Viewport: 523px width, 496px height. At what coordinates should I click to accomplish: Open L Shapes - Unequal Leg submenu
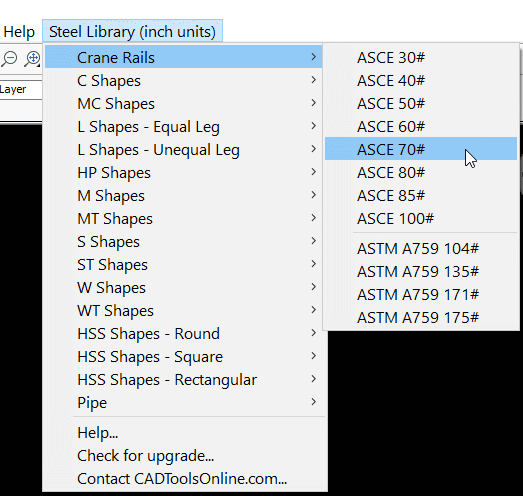click(183, 149)
